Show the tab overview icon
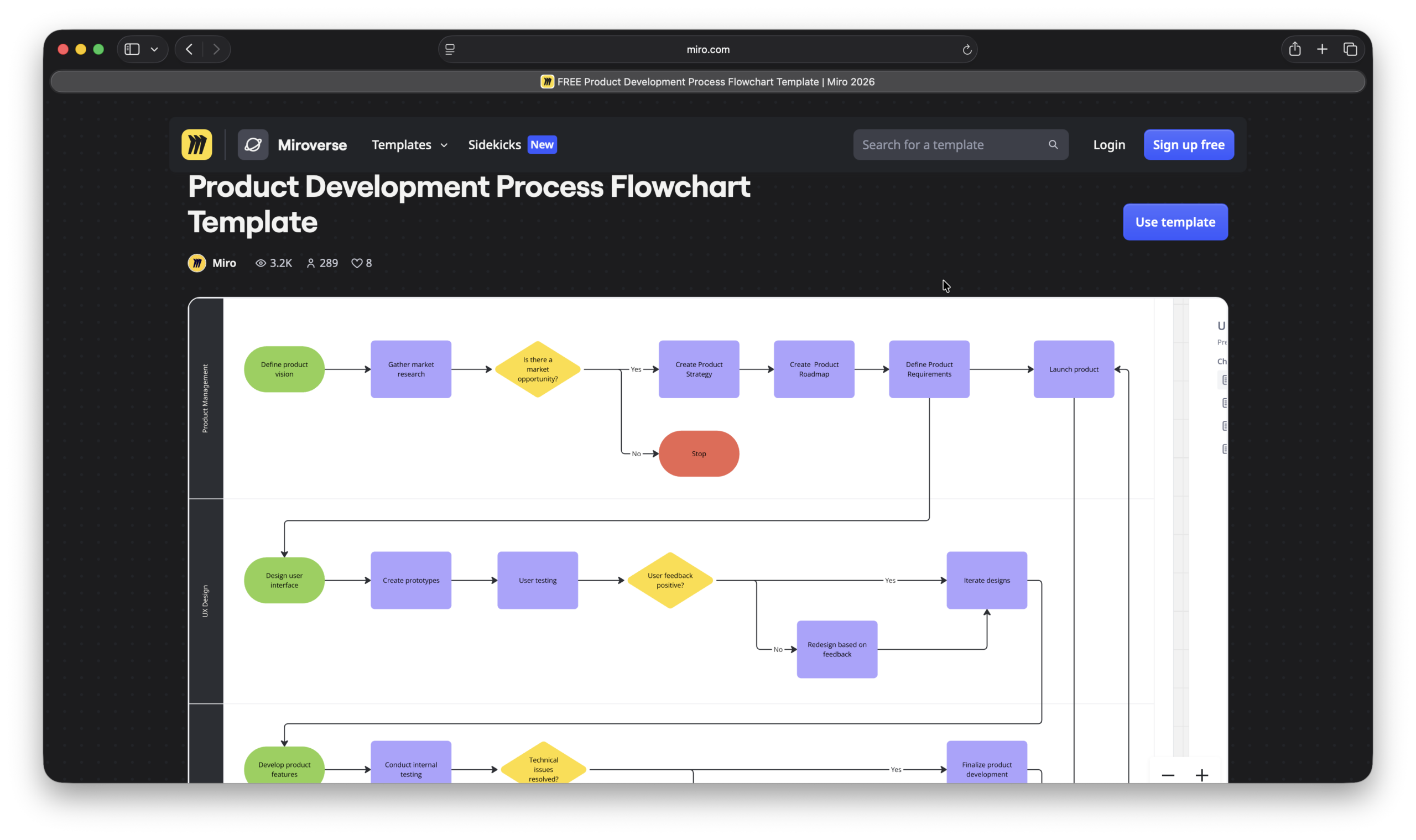The image size is (1416, 840). [1350, 49]
